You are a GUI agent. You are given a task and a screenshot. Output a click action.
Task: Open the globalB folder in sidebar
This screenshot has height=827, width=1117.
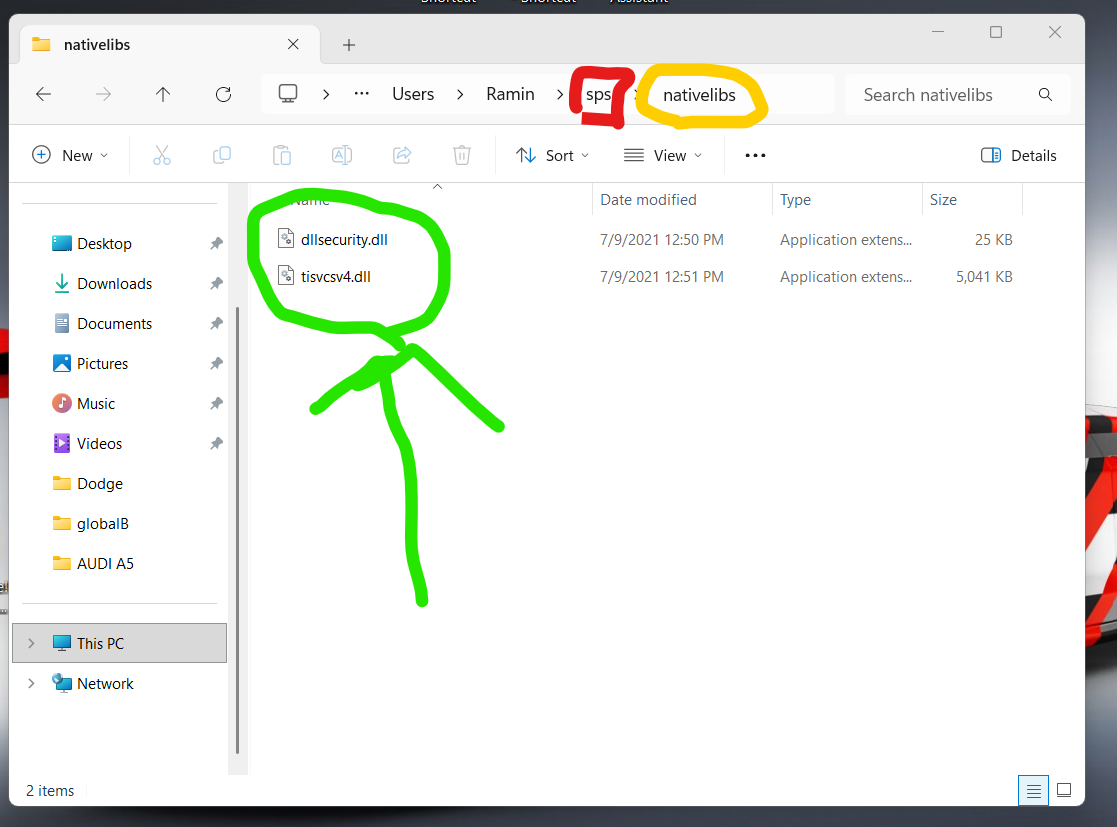[x=103, y=524]
